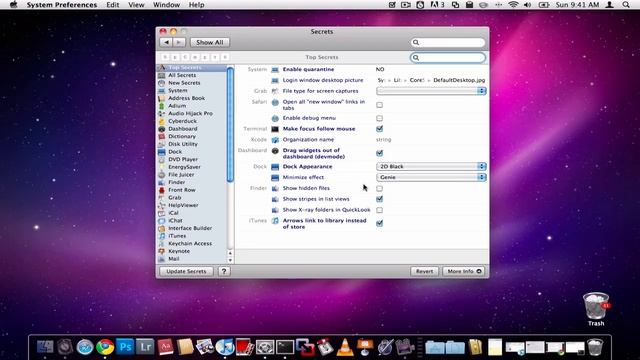Pick the Adium icon in the sidebar

(162, 106)
